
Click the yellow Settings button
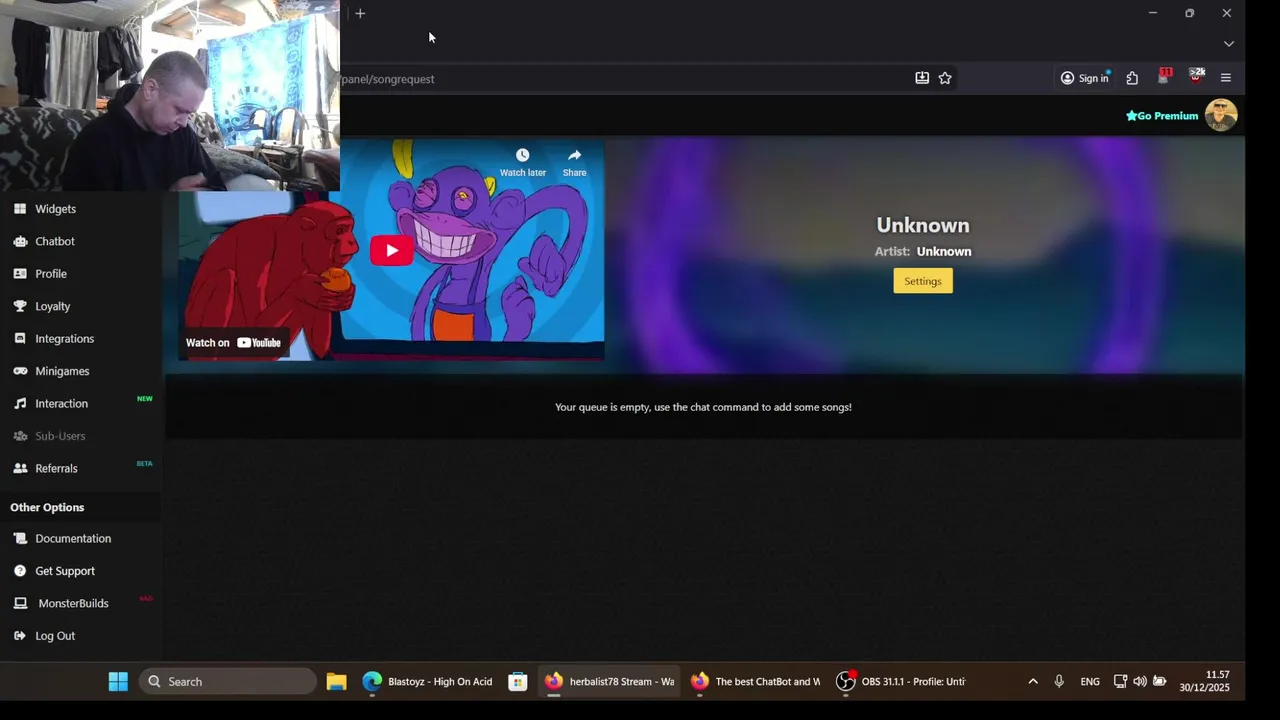coord(923,281)
